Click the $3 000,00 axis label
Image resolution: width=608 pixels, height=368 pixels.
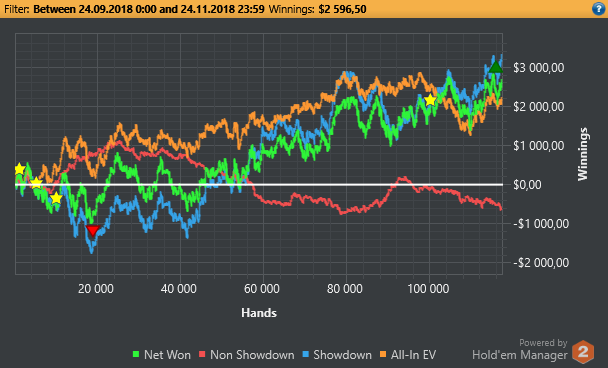(539, 67)
